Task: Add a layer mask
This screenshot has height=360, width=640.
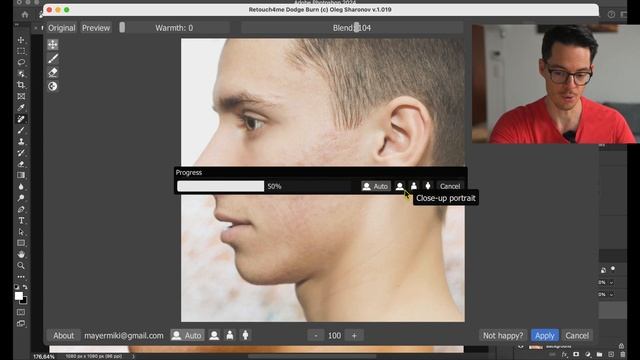Action: click(576, 355)
